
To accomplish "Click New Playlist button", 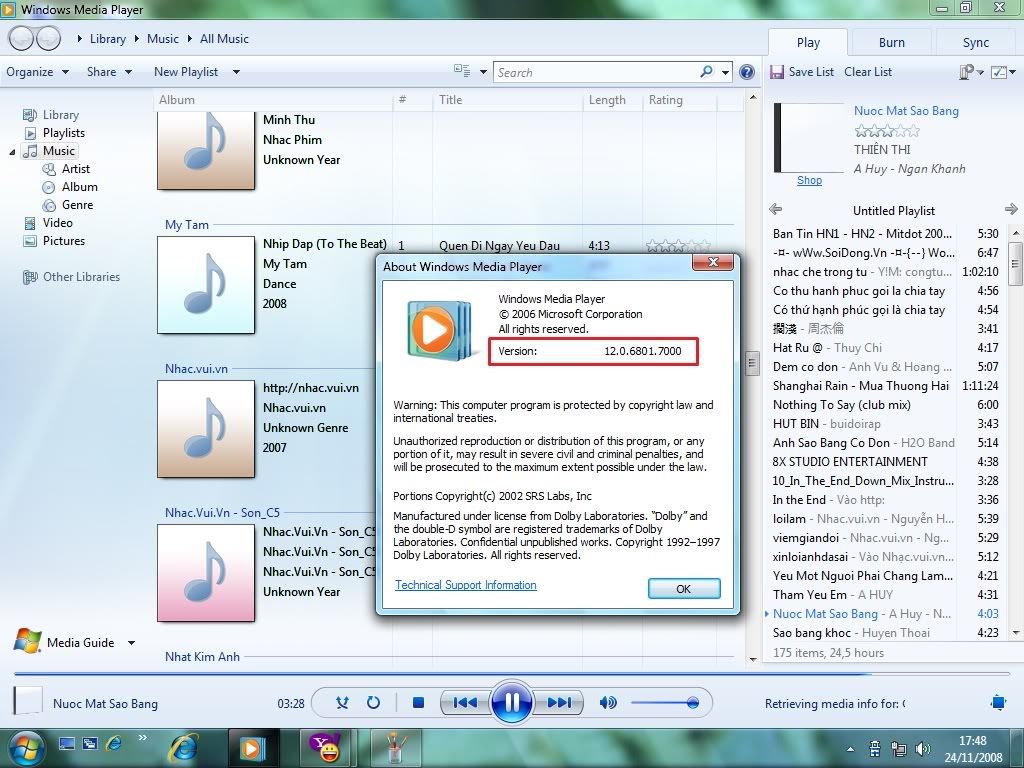I will pos(186,72).
